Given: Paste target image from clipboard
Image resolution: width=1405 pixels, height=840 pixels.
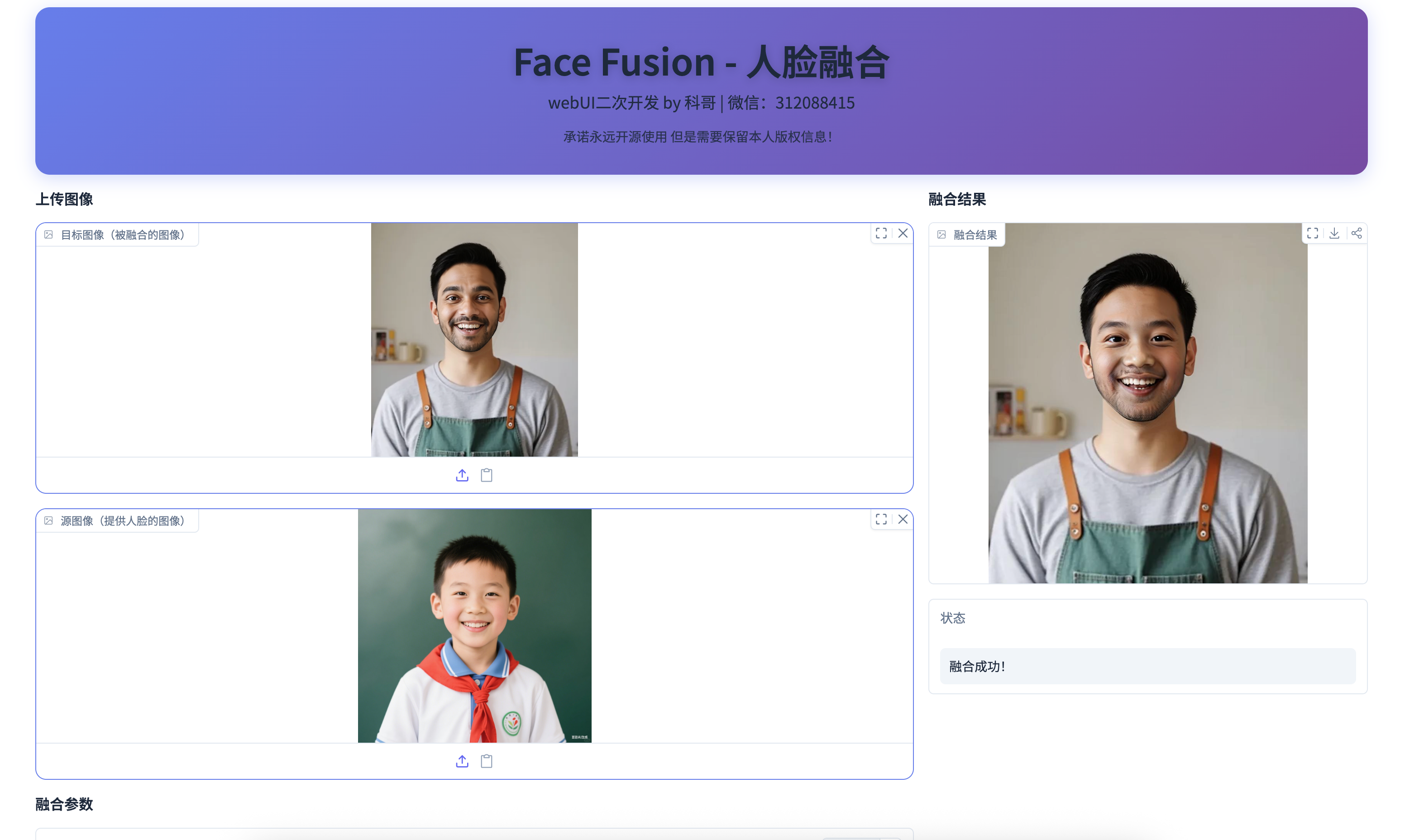Looking at the screenshot, I should coord(487,475).
